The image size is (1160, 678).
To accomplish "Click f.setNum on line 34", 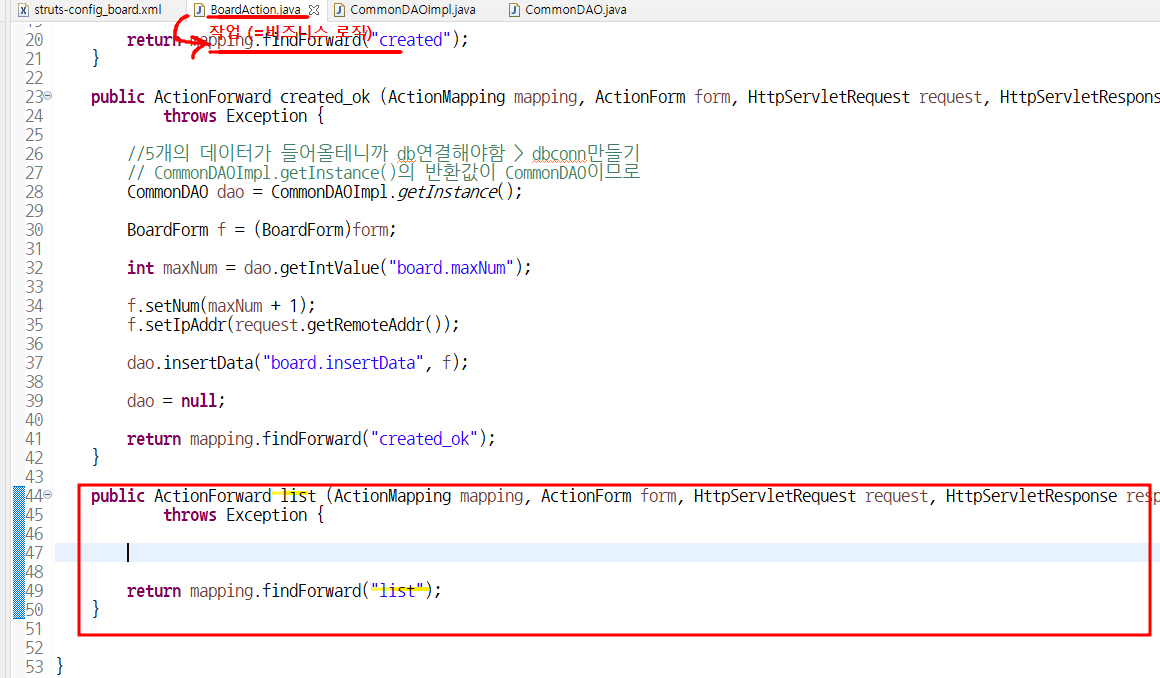I will click(163, 306).
